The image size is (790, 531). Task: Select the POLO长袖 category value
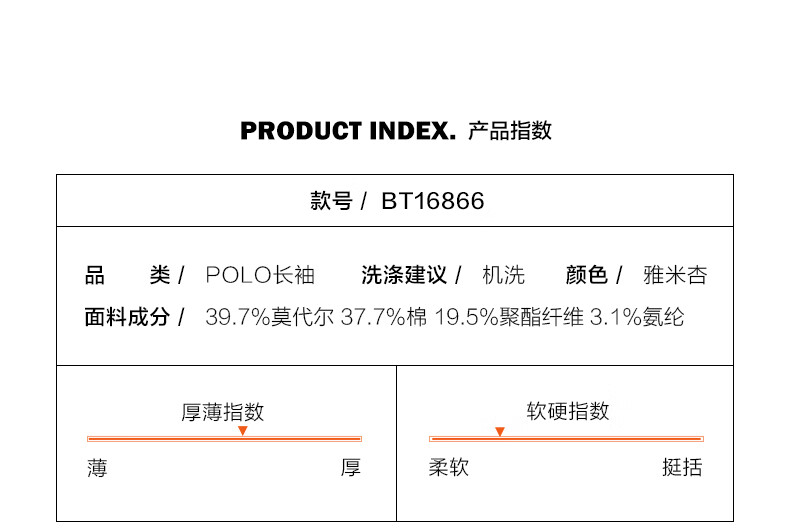(x=260, y=276)
